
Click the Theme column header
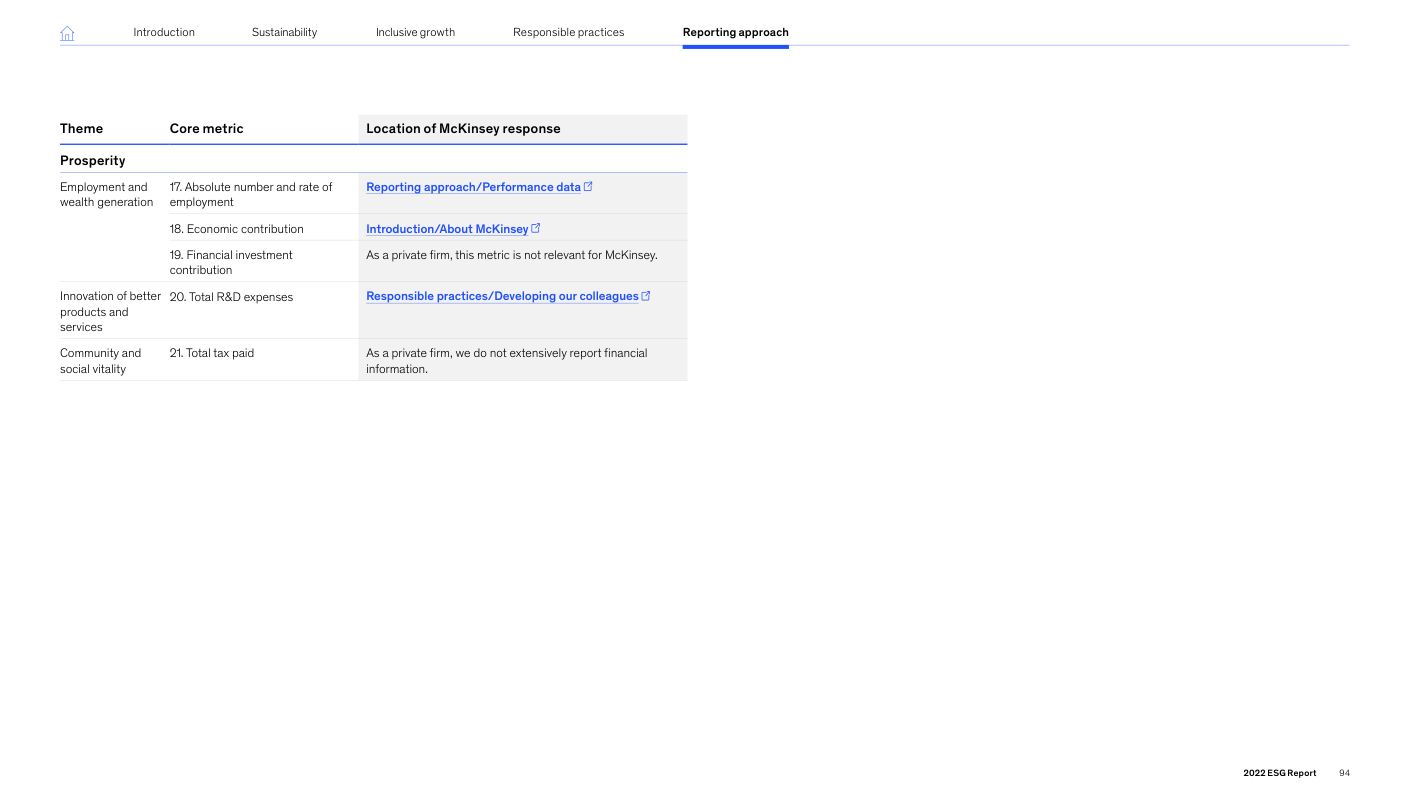click(81, 128)
